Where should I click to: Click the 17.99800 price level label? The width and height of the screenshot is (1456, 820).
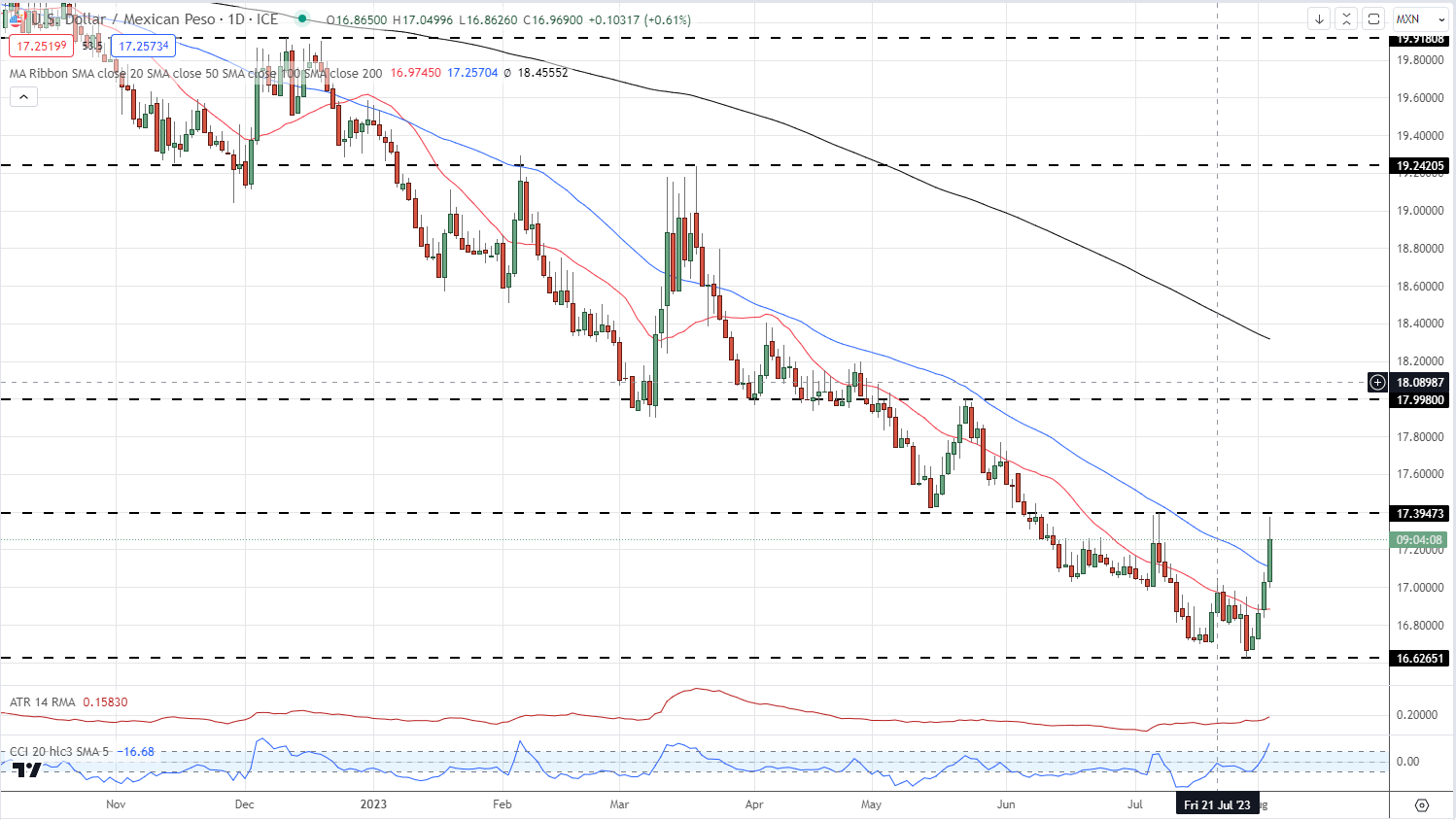tap(1420, 399)
